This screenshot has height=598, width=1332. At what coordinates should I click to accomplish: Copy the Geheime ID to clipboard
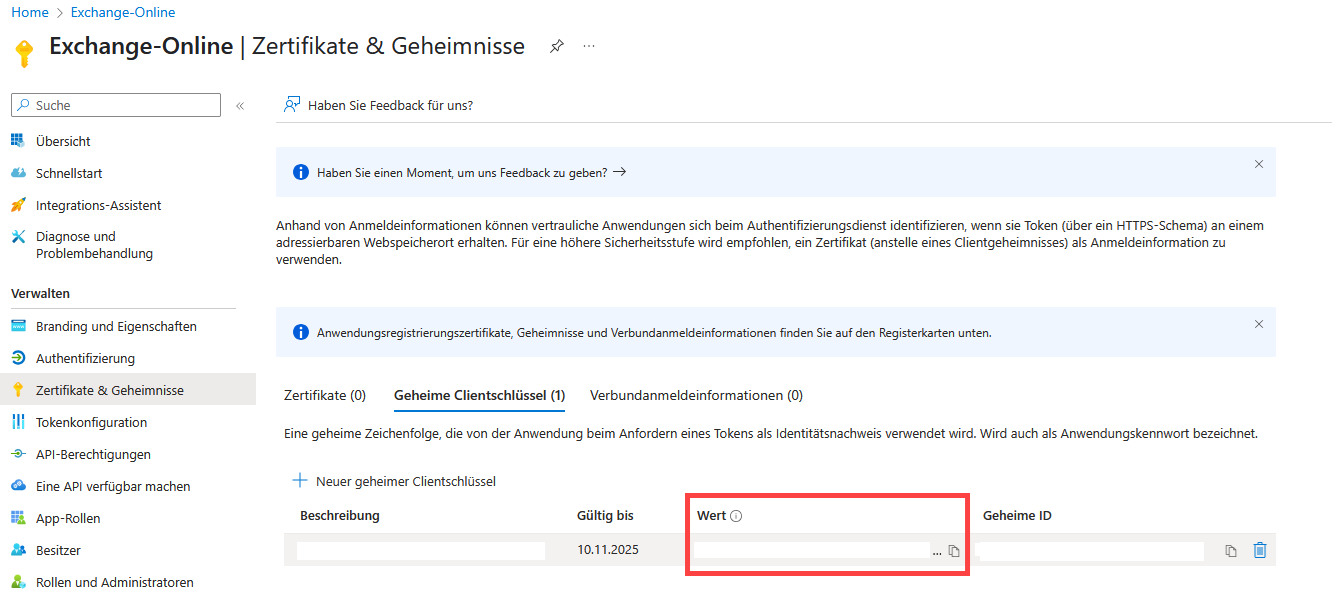pos(1231,551)
